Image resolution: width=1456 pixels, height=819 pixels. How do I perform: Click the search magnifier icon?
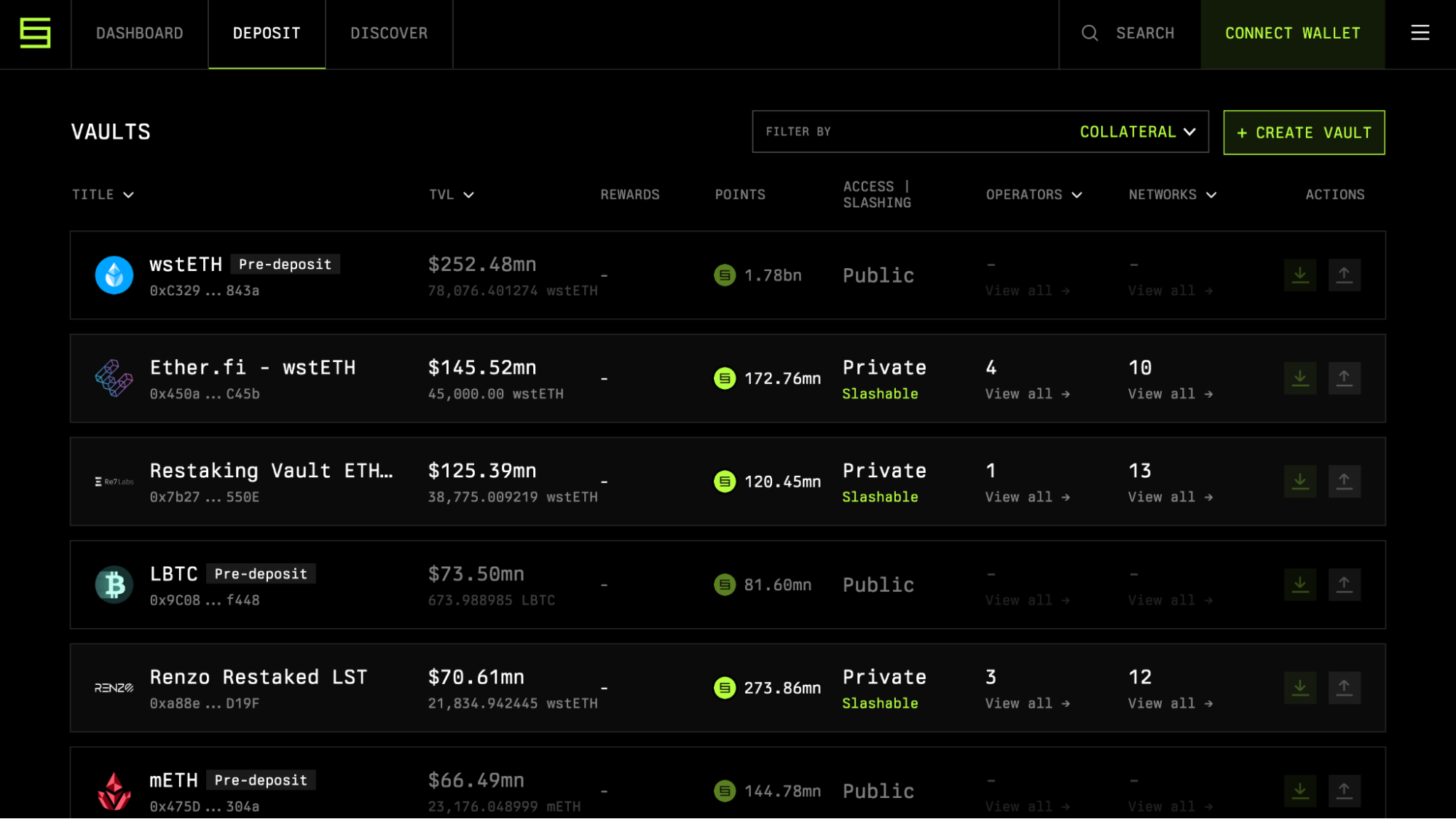[x=1089, y=33]
